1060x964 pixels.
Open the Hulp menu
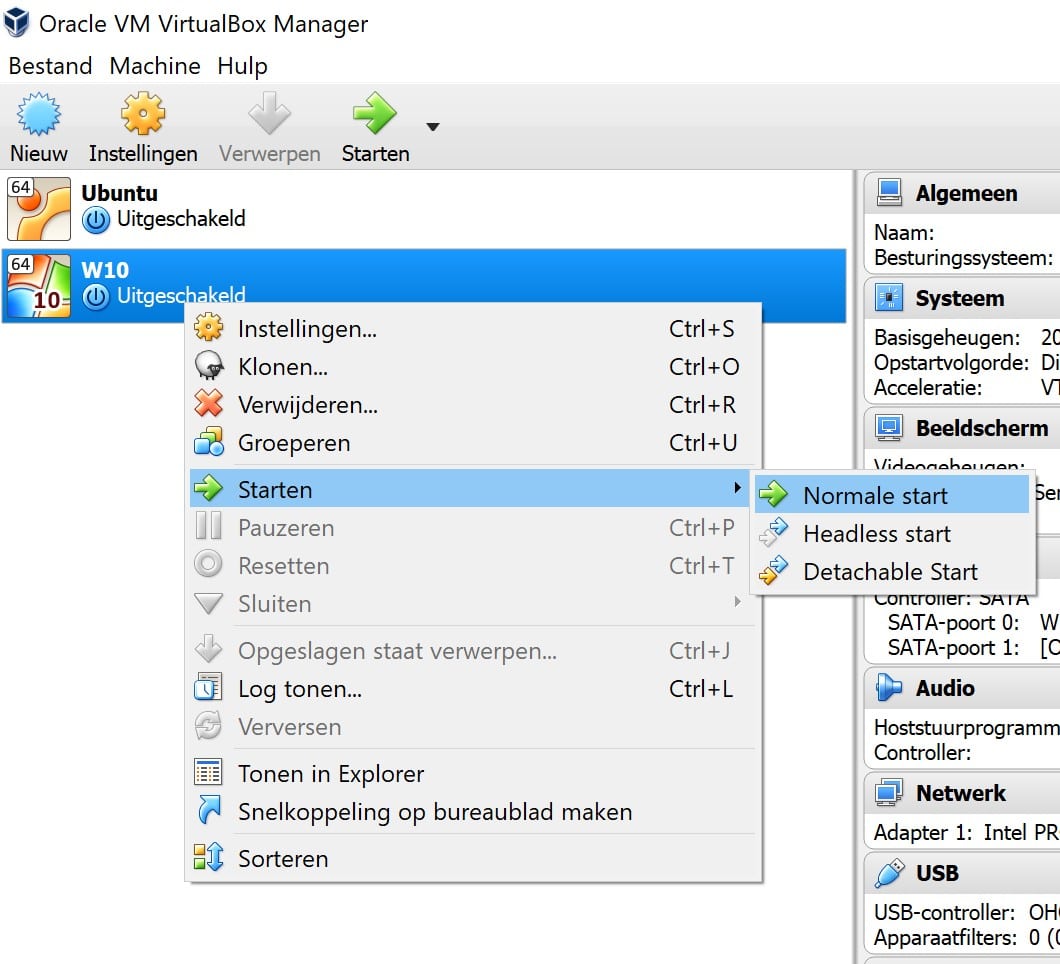point(242,66)
